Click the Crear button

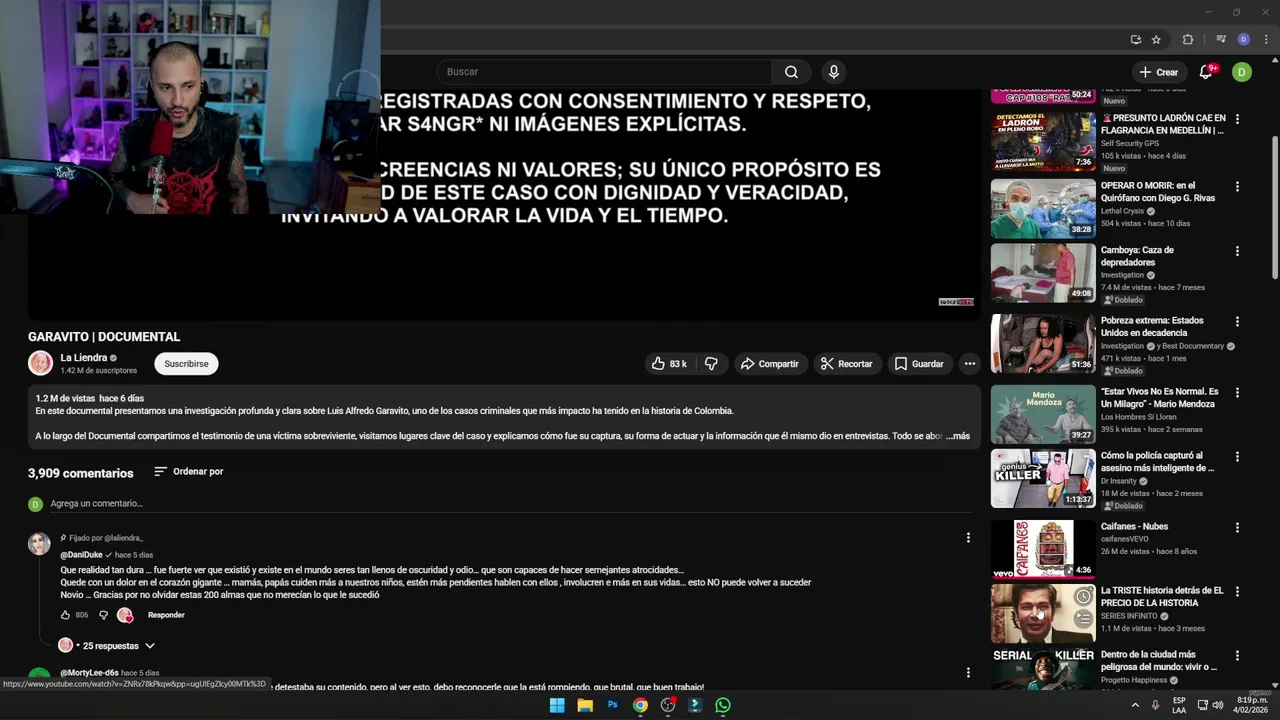pyautogui.click(x=1159, y=72)
